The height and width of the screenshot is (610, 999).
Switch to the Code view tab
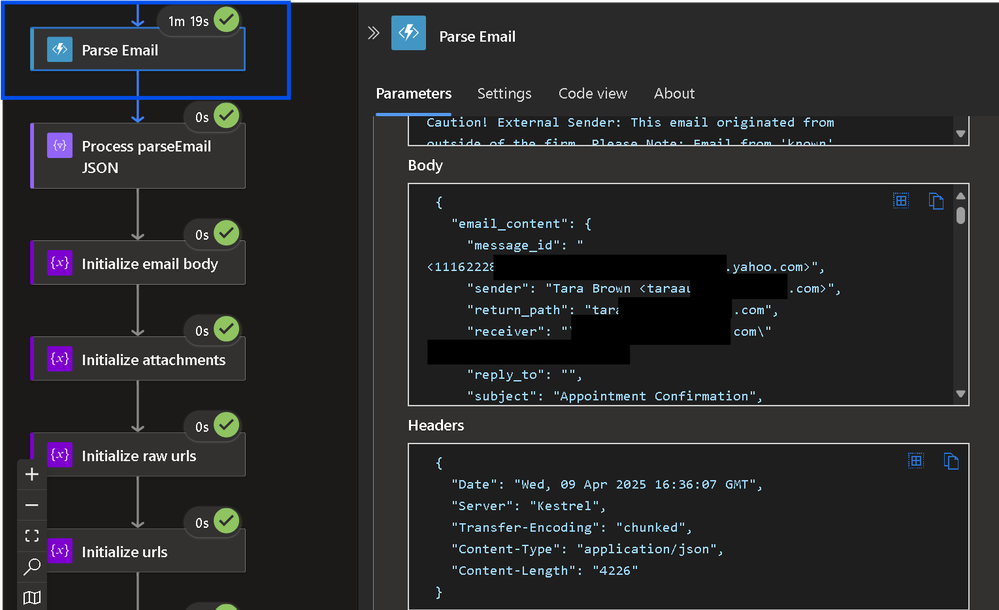[x=593, y=93]
